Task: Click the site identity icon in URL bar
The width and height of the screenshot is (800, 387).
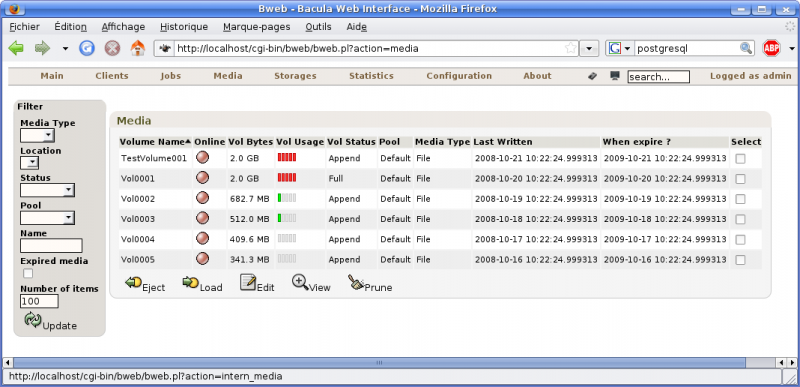Action: coord(165,48)
